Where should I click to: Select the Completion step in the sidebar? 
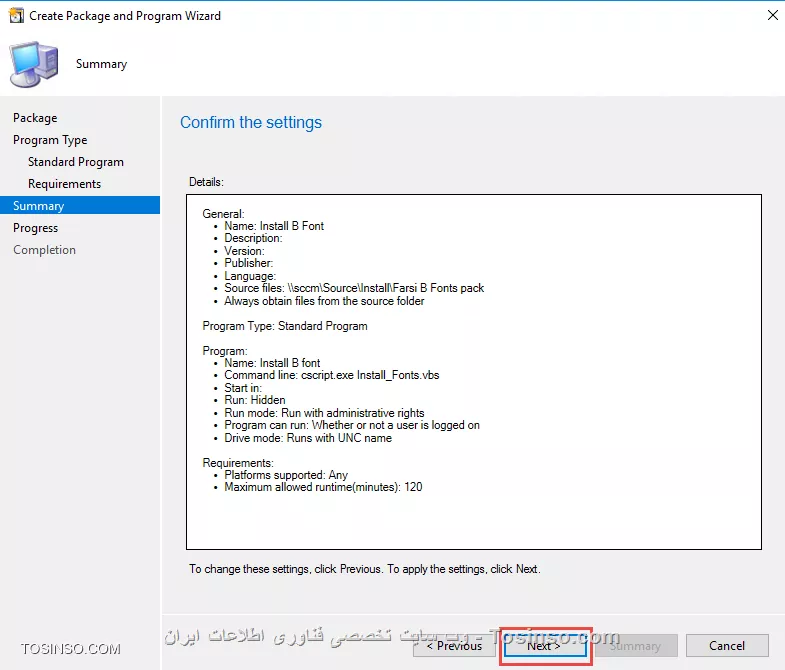click(x=44, y=250)
